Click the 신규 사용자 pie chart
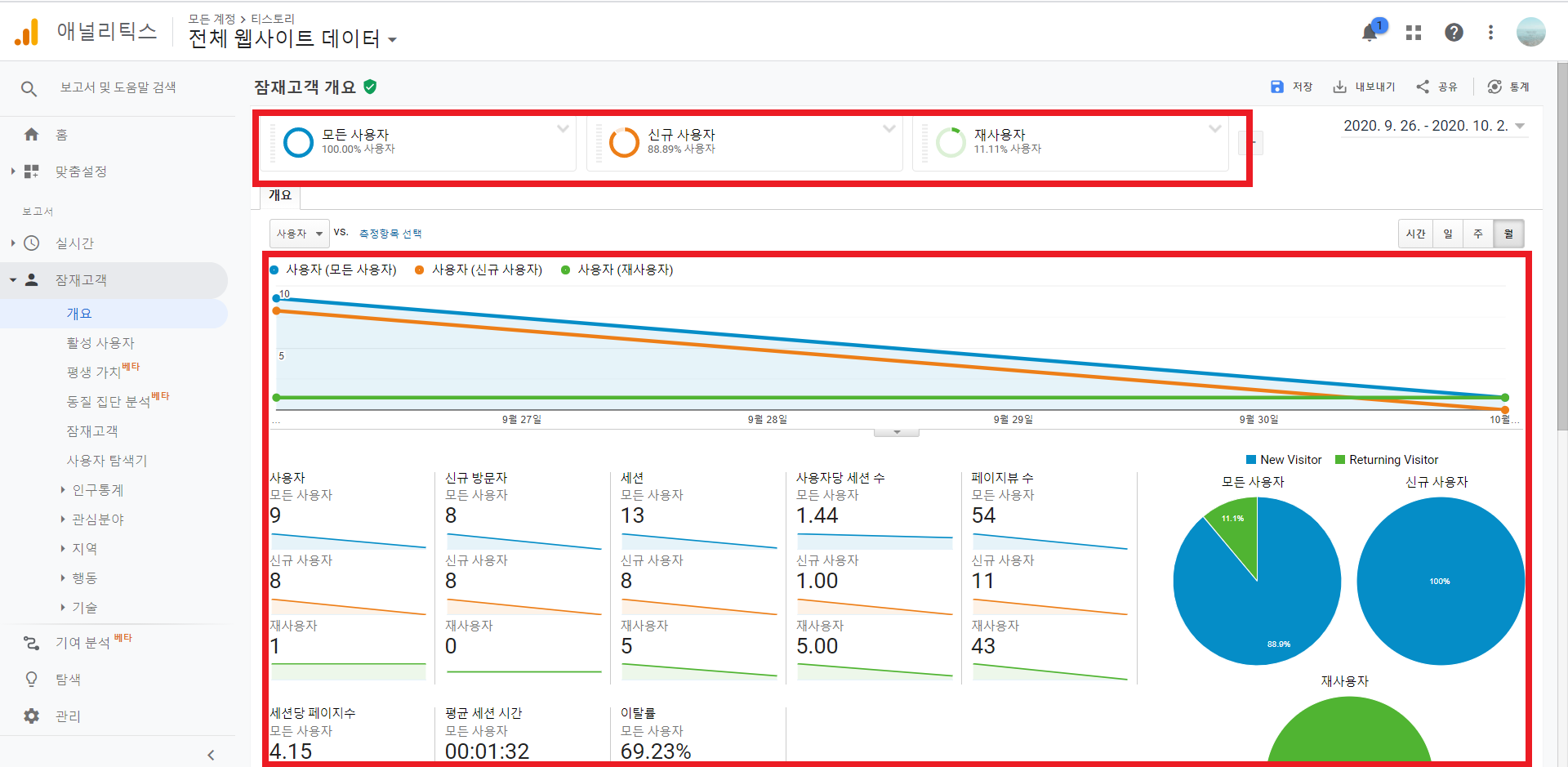 1441,581
